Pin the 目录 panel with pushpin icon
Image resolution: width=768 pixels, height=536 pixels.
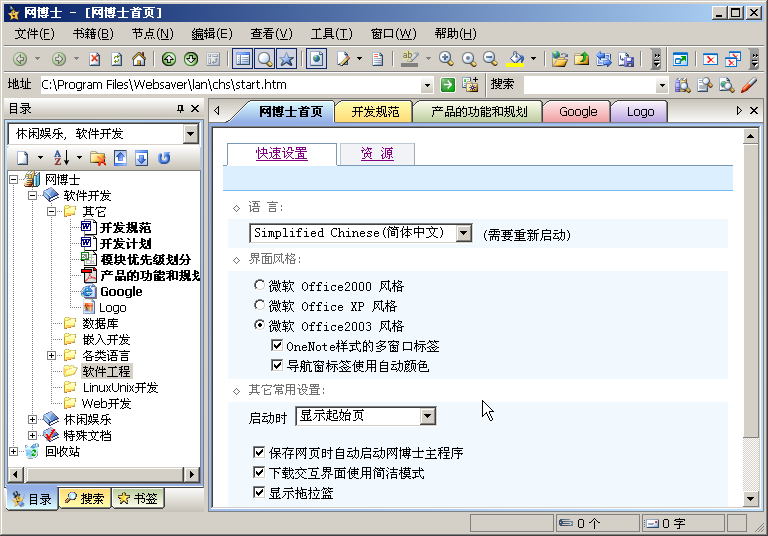(x=180, y=109)
